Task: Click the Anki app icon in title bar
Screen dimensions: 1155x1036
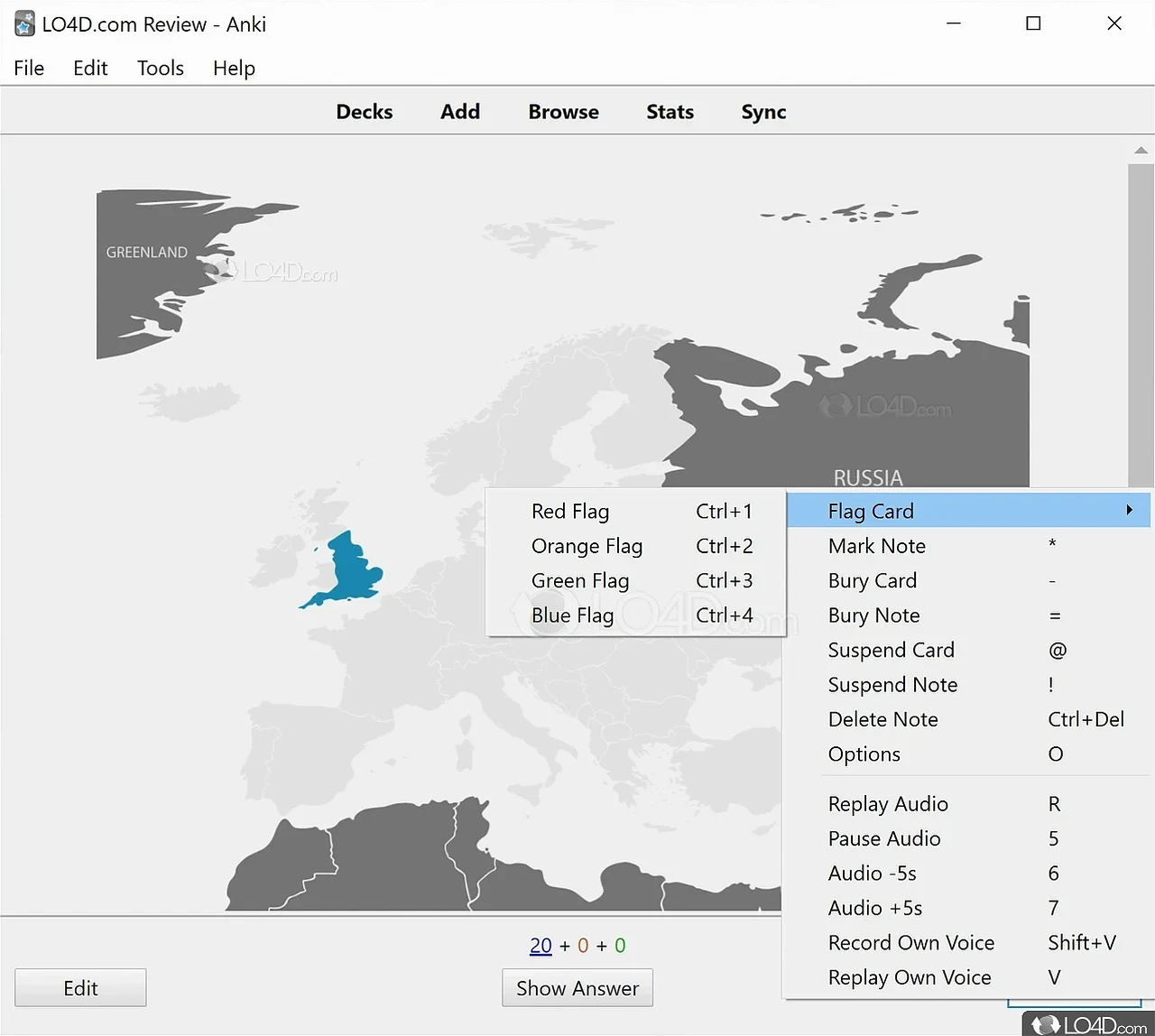Action: click(x=24, y=24)
